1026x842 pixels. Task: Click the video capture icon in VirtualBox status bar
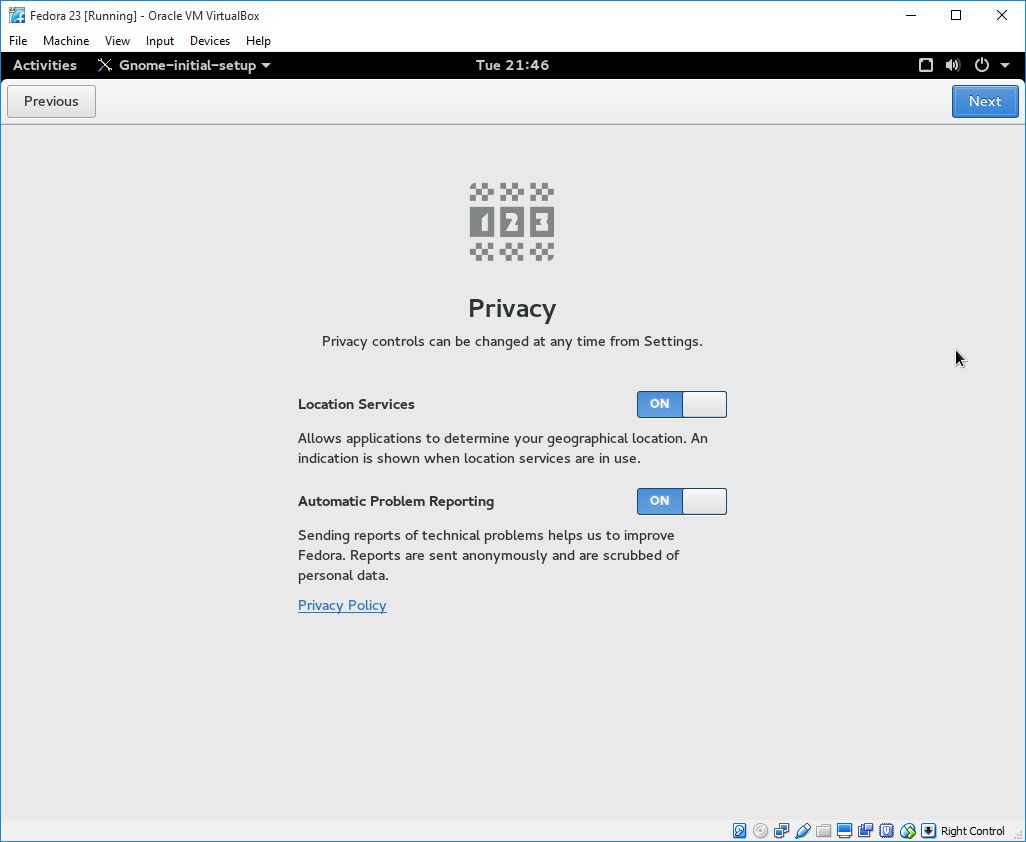[x=865, y=831]
